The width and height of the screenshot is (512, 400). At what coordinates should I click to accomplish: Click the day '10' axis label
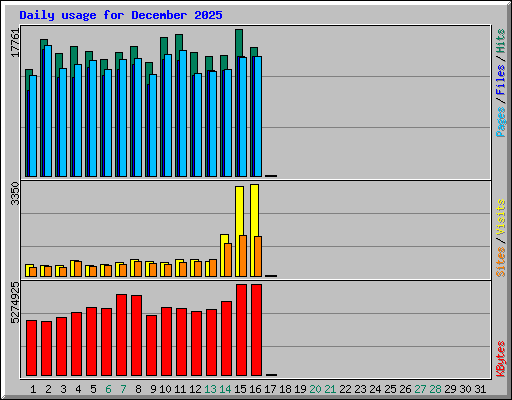point(165,389)
